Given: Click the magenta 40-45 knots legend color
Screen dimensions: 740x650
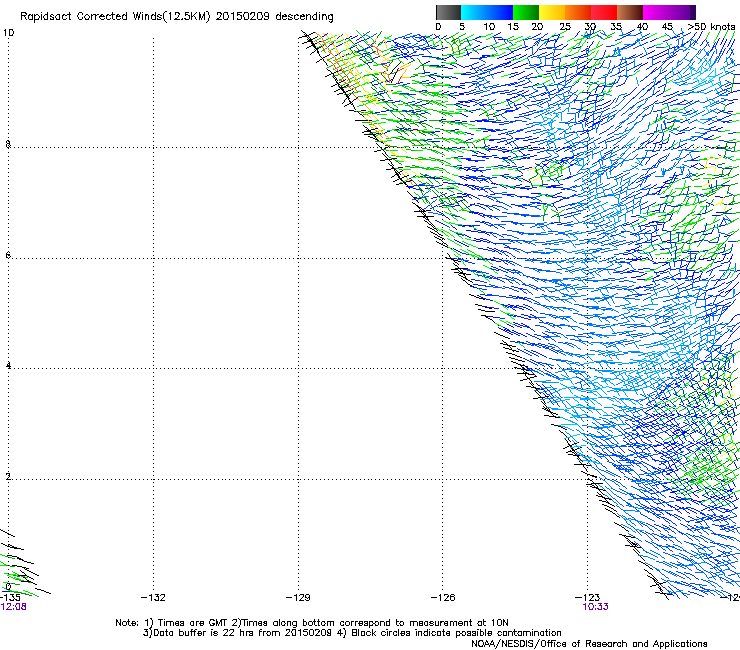Looking at the screenshot, I should click(656, 12).
